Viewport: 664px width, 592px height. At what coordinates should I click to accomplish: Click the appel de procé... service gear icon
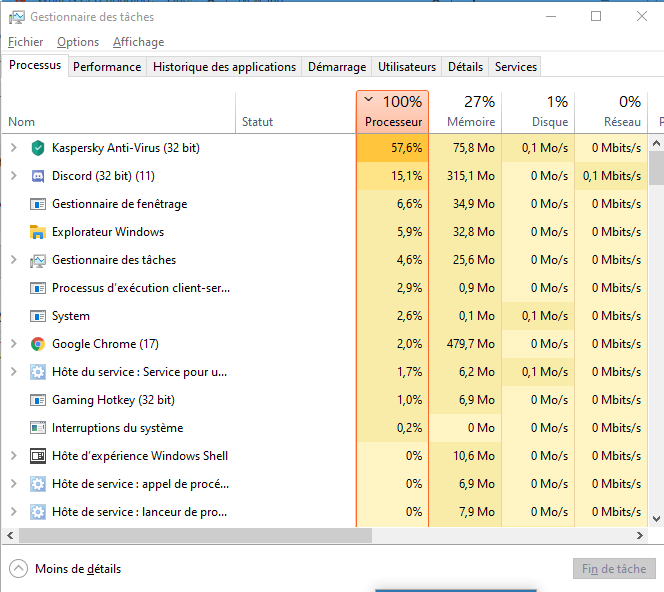(38, 484)
